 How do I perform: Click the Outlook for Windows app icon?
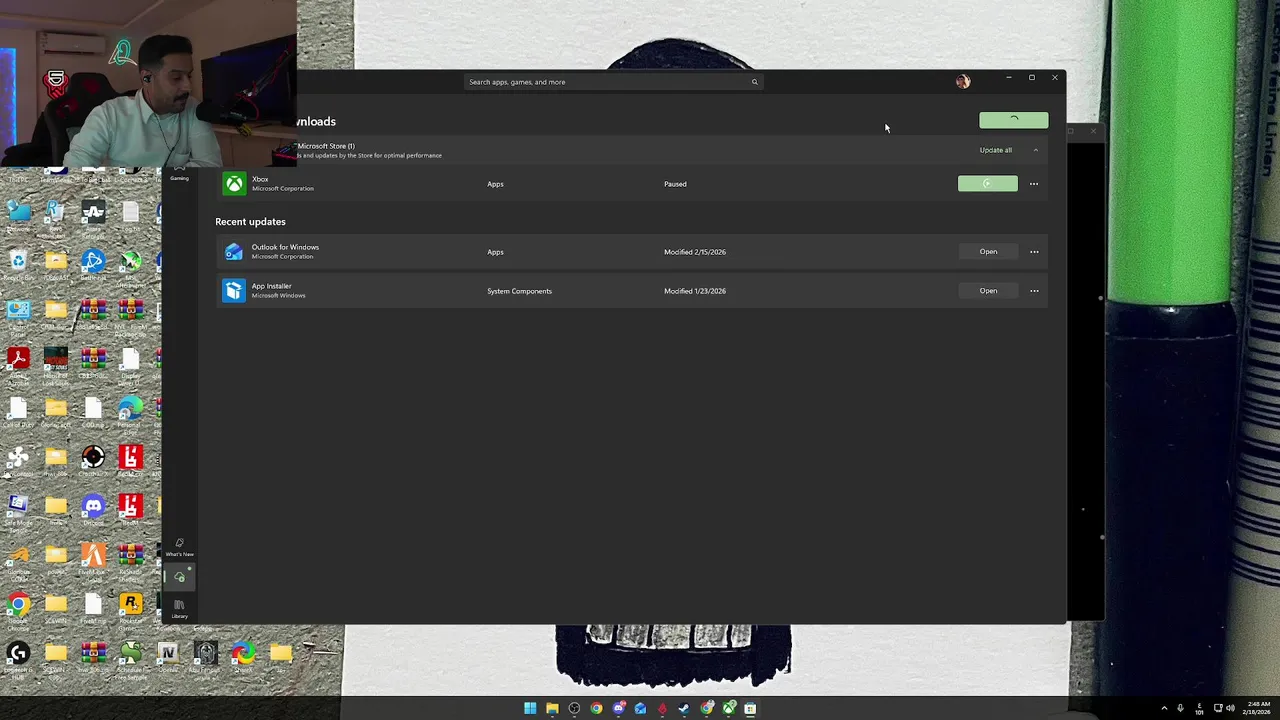pyautogui.click(x=234, y=252)
